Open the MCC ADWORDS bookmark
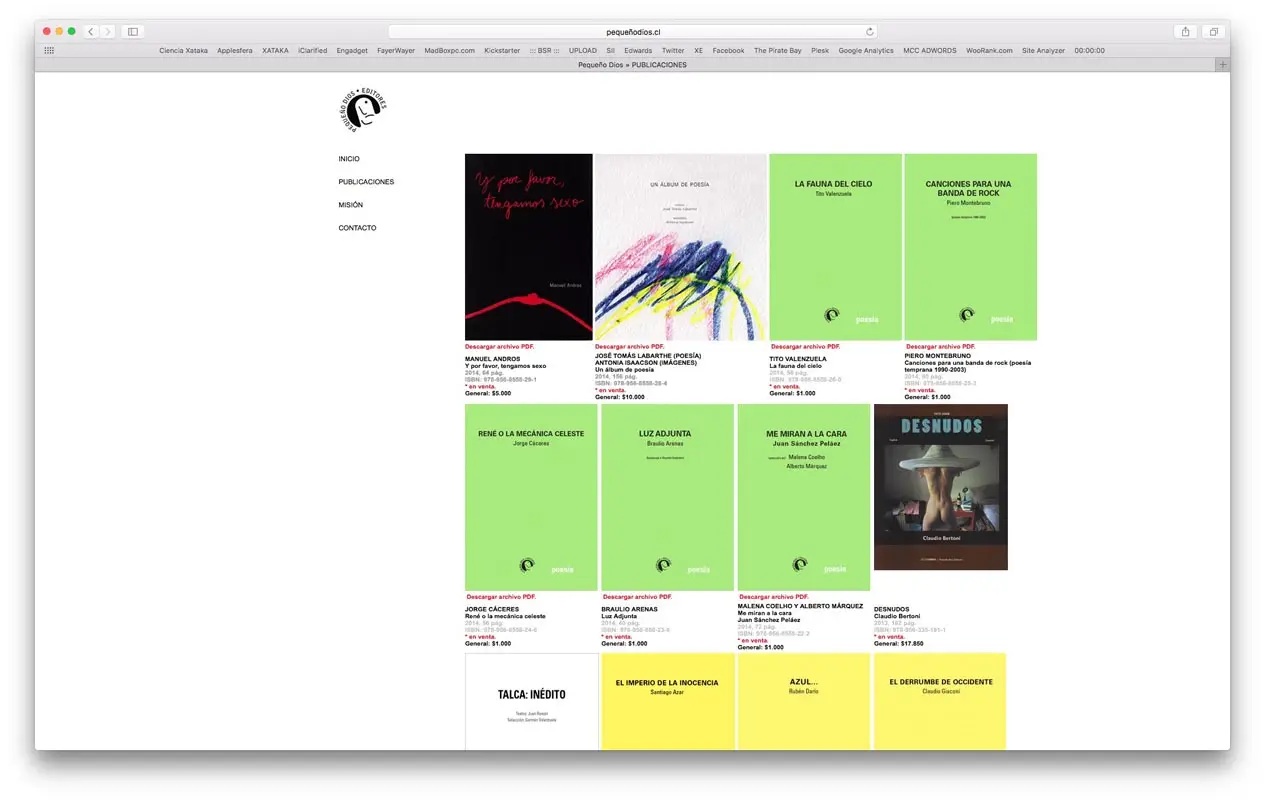This screenshot has height=800, width=1265. [x=930, y=50]
